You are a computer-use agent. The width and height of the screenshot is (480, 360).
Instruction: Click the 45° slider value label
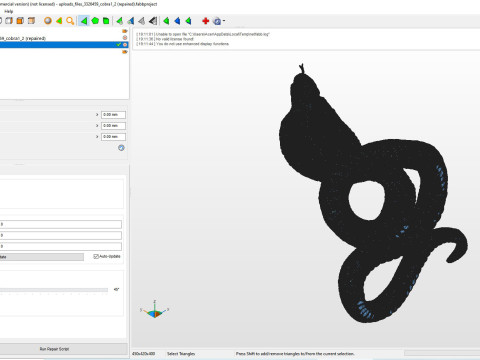[x=116, y=290]
